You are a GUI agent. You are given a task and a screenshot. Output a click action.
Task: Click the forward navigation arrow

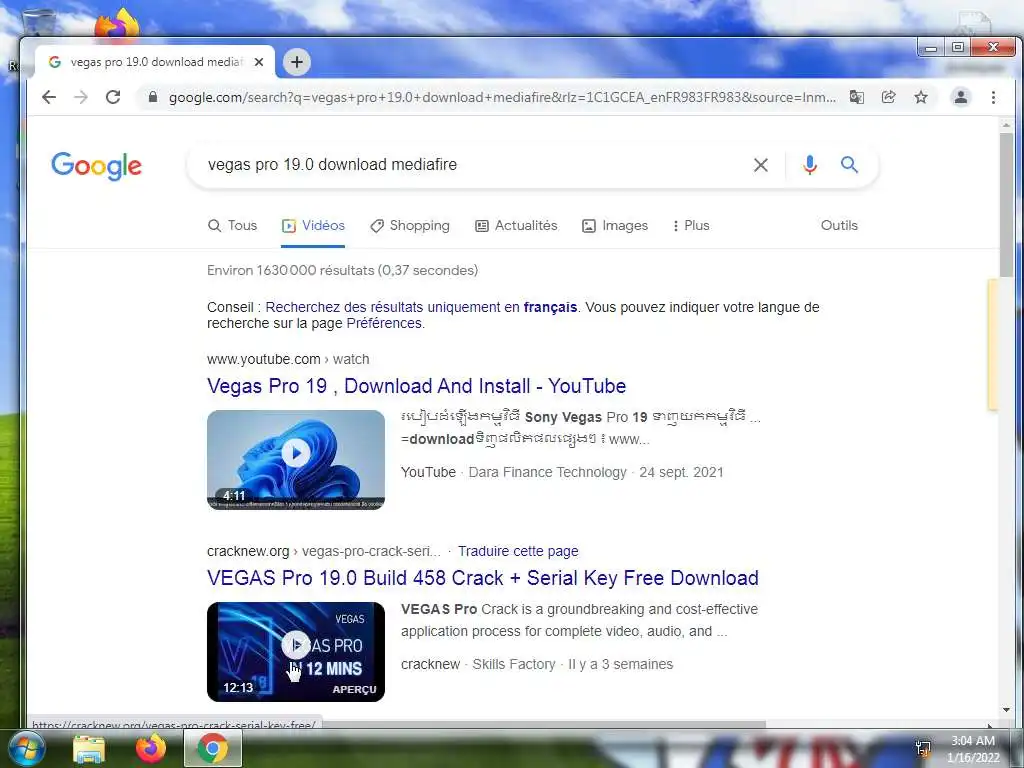tap(81, 97)
